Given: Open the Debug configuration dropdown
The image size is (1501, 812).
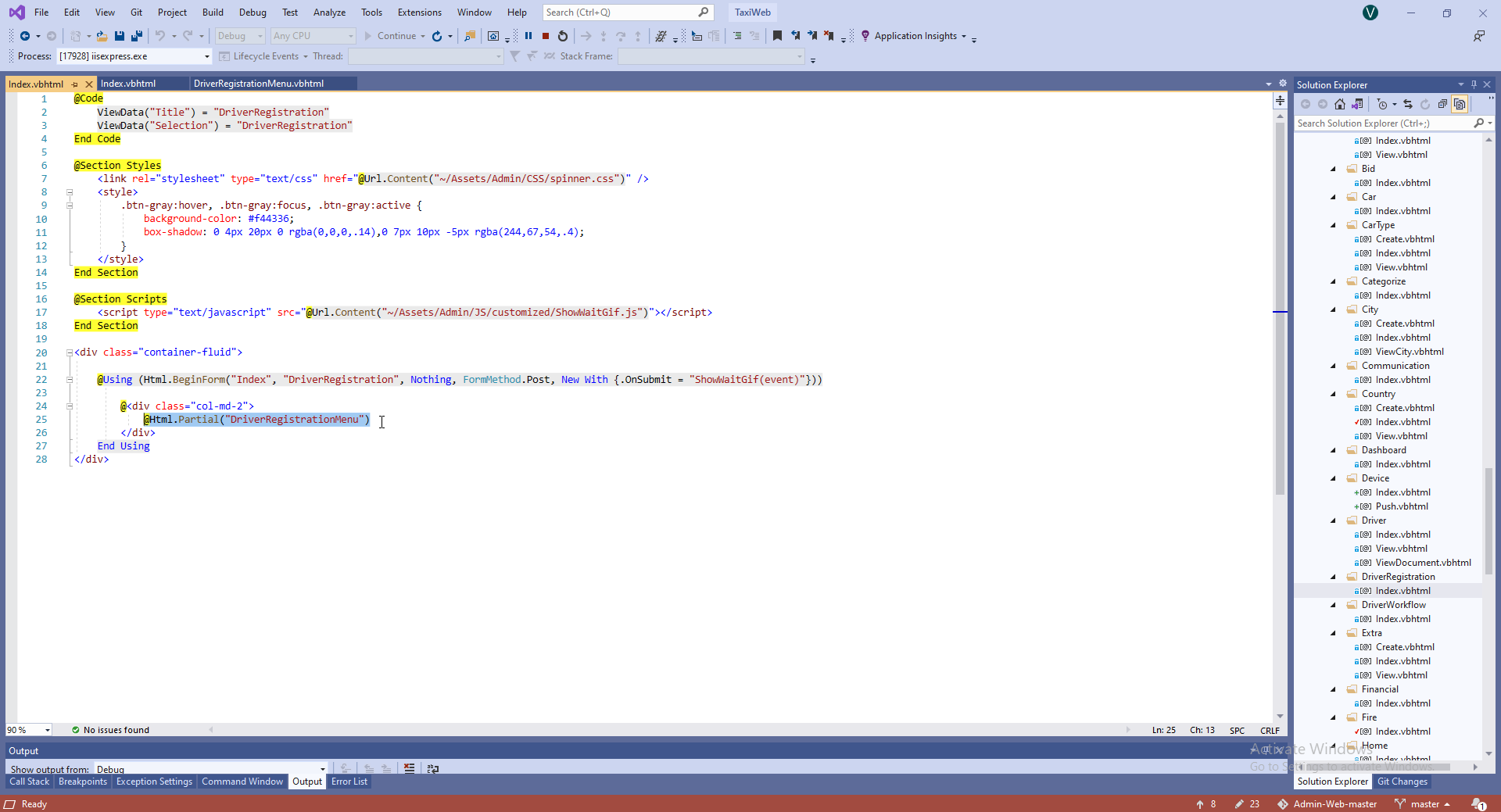Looking at the screenshot, I should 240,36.
